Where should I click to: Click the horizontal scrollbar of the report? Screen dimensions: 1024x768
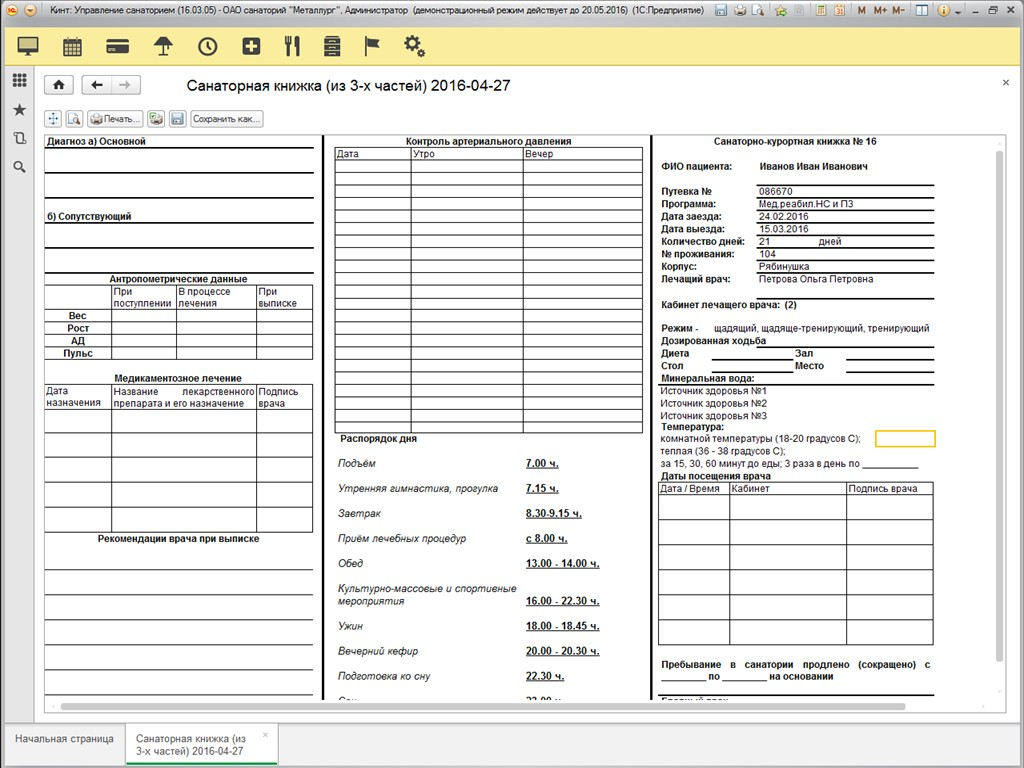483,706
